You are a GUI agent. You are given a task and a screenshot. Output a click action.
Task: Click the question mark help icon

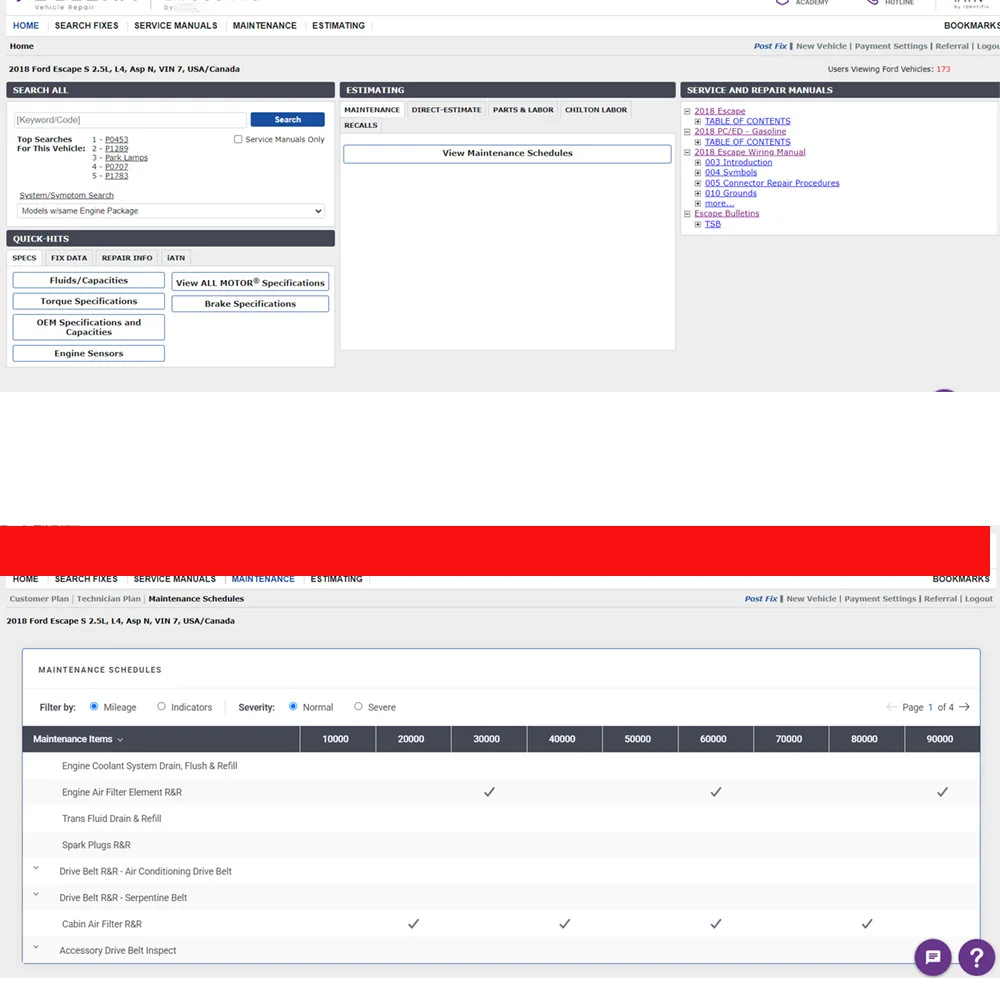pos(976,957)
